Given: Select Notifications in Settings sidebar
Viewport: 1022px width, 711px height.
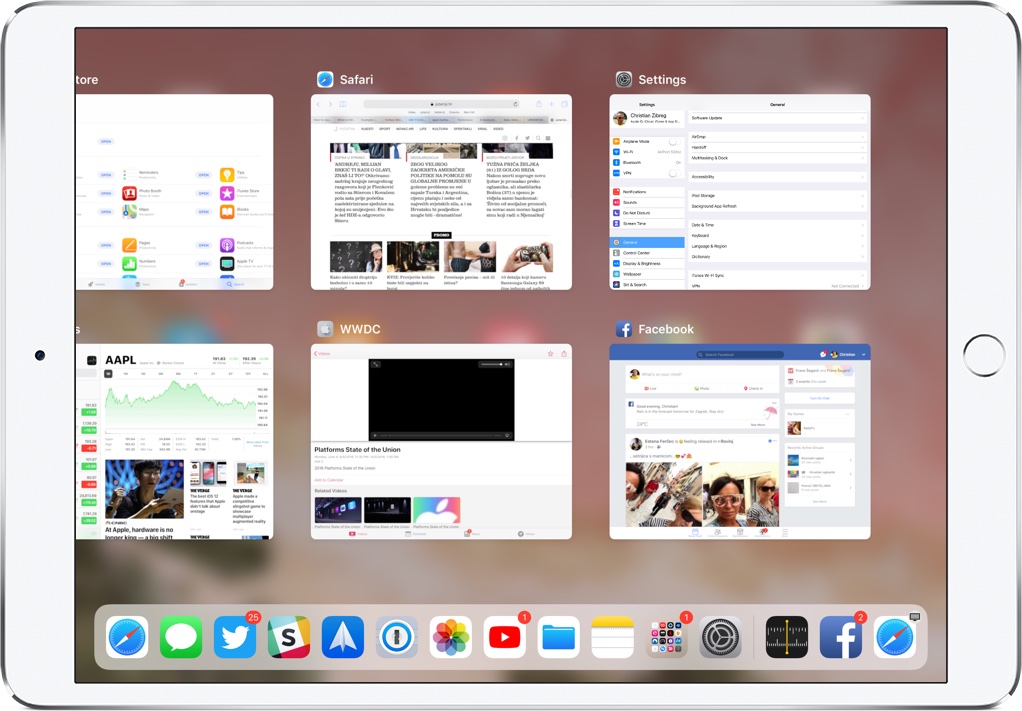Looking at the screenshot, I should click(x=648, y=192).
